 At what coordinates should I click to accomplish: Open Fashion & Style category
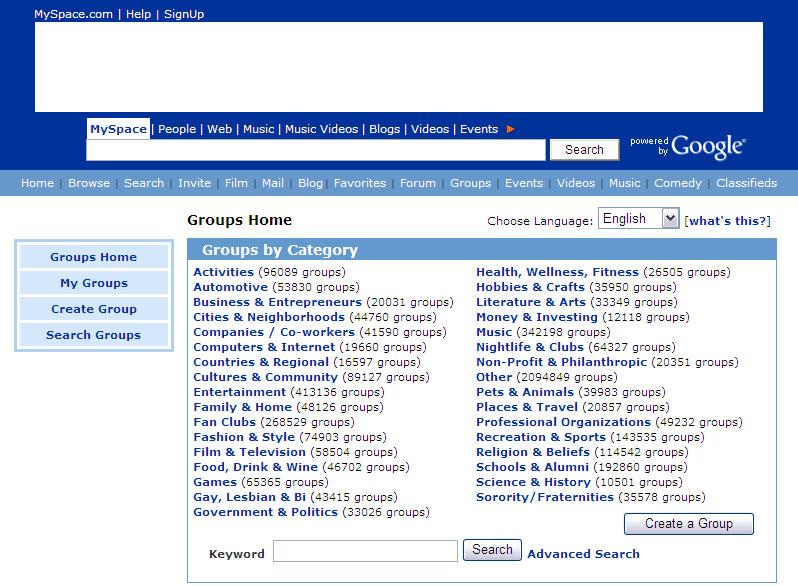tap(244, 437)
